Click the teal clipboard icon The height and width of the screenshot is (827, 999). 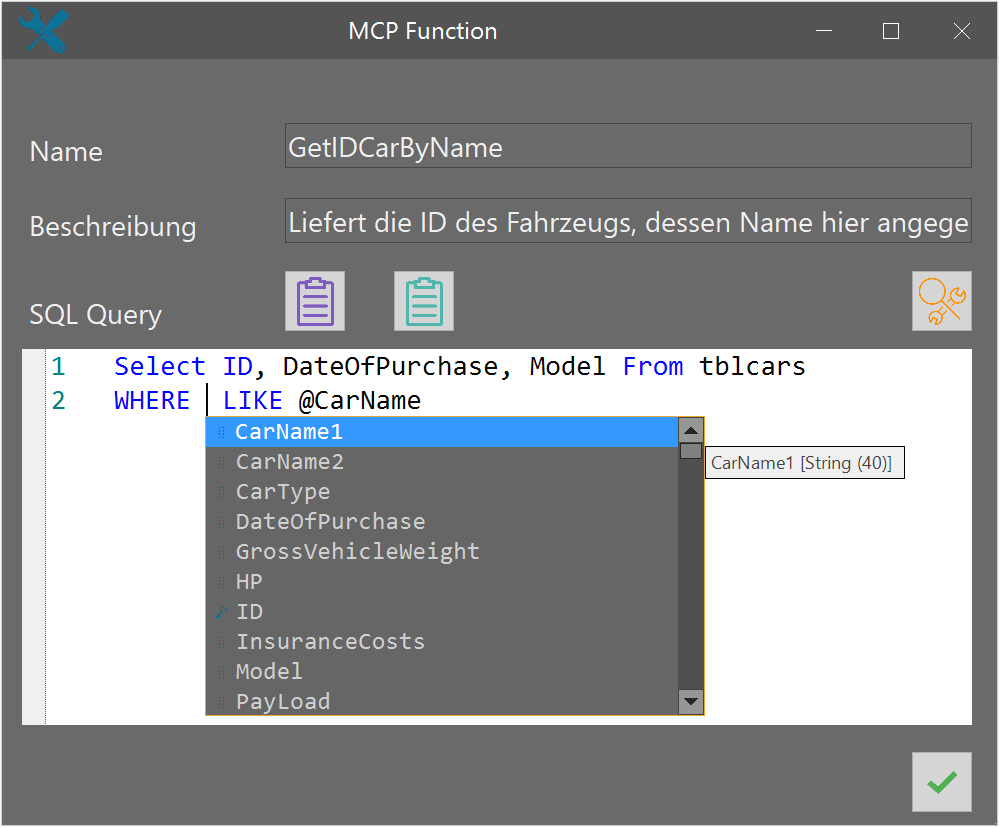point(424,301)
